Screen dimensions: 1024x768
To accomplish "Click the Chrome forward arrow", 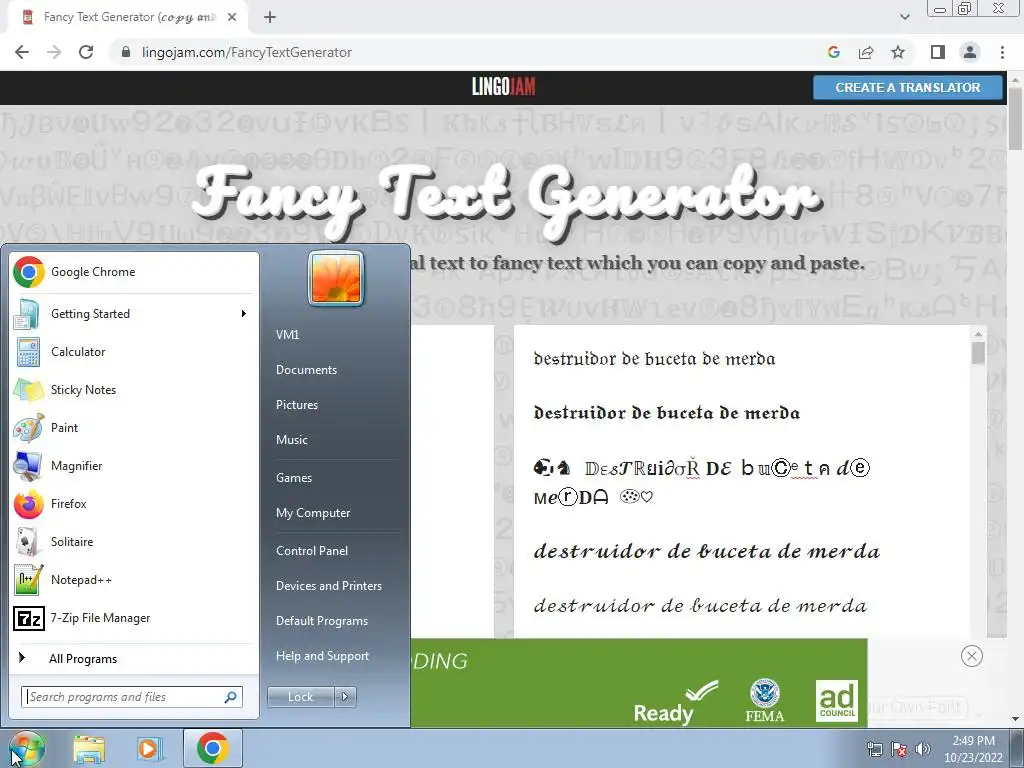I will (54, 52).
